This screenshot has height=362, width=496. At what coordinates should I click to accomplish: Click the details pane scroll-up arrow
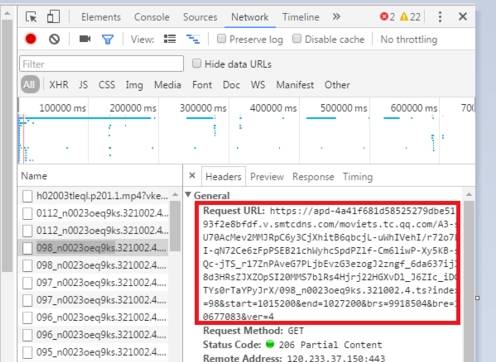point(469,195)
